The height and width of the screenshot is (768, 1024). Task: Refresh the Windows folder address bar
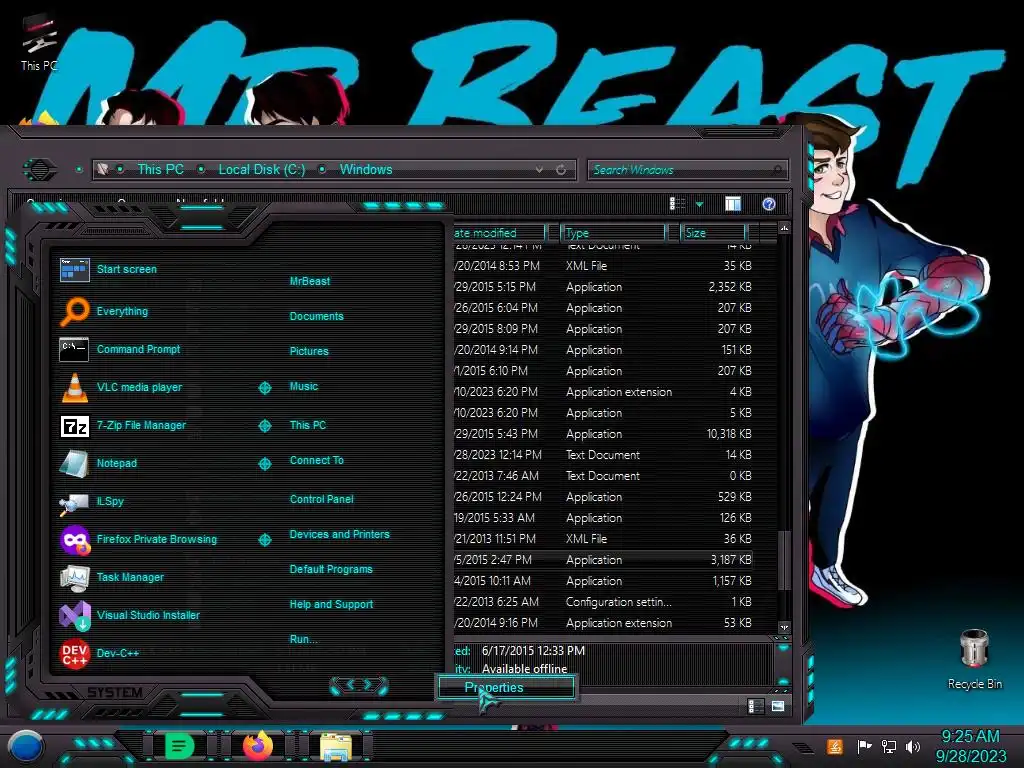click(x=561, y=170)
